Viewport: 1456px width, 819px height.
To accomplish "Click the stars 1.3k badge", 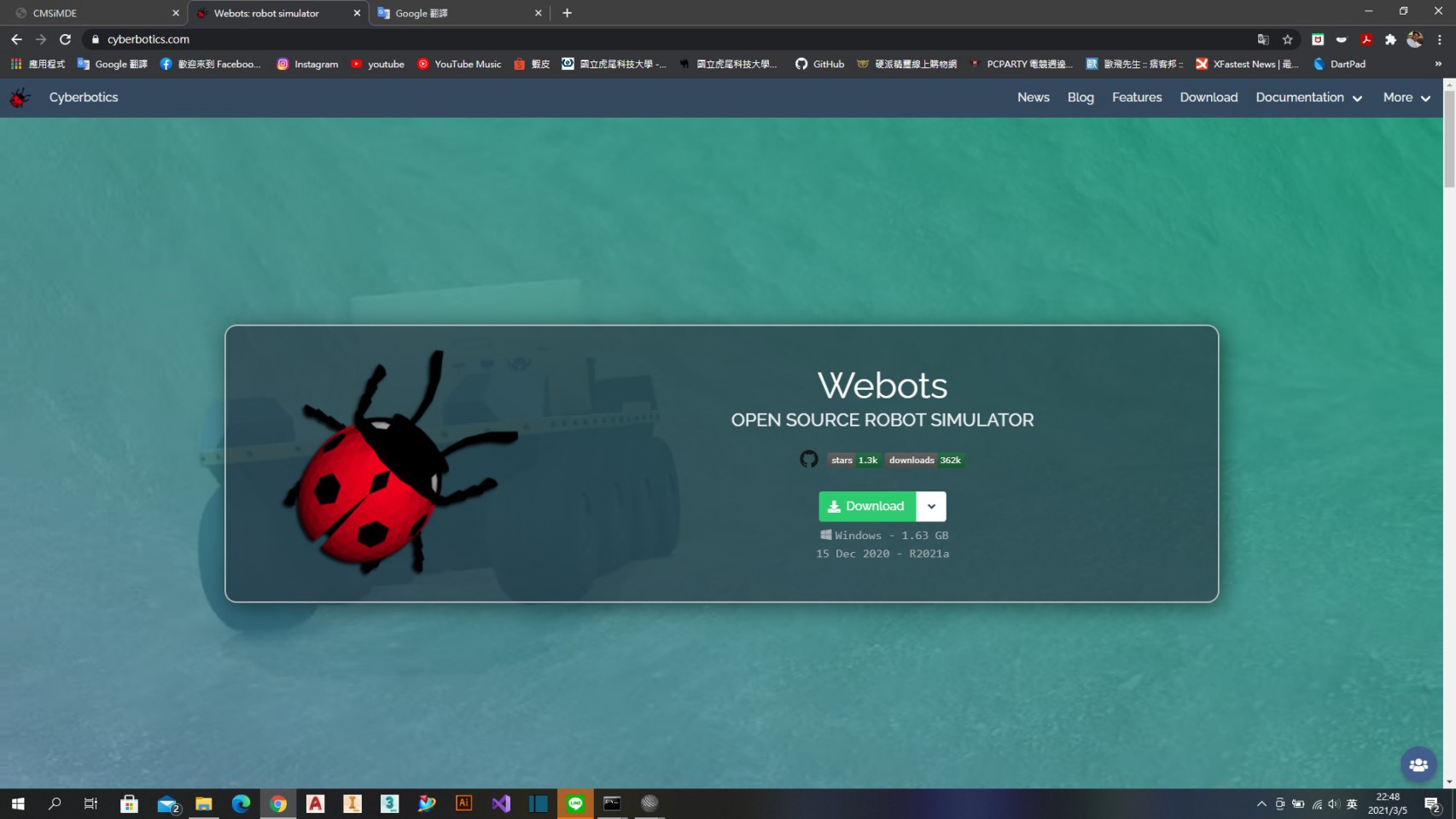I will [x=854, y=460].
